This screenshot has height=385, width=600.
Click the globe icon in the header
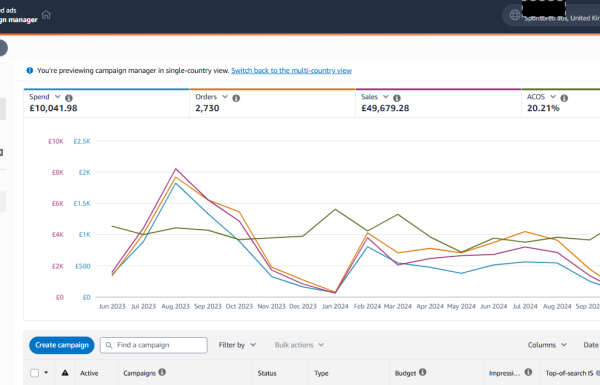tap(515, 15)
